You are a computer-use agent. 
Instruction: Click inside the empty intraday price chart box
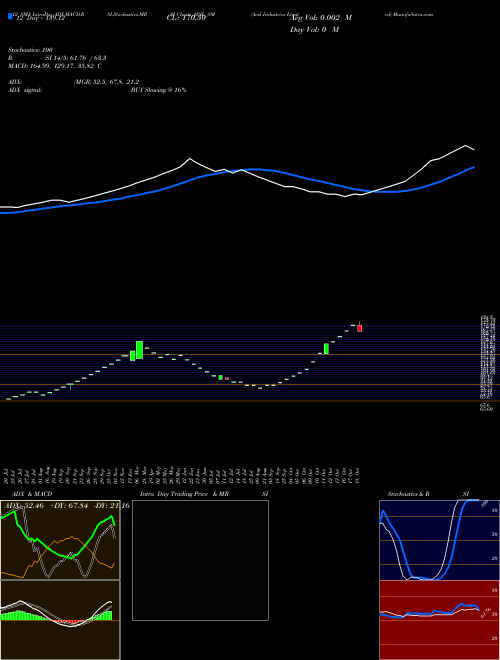click(x=200, y=560)
